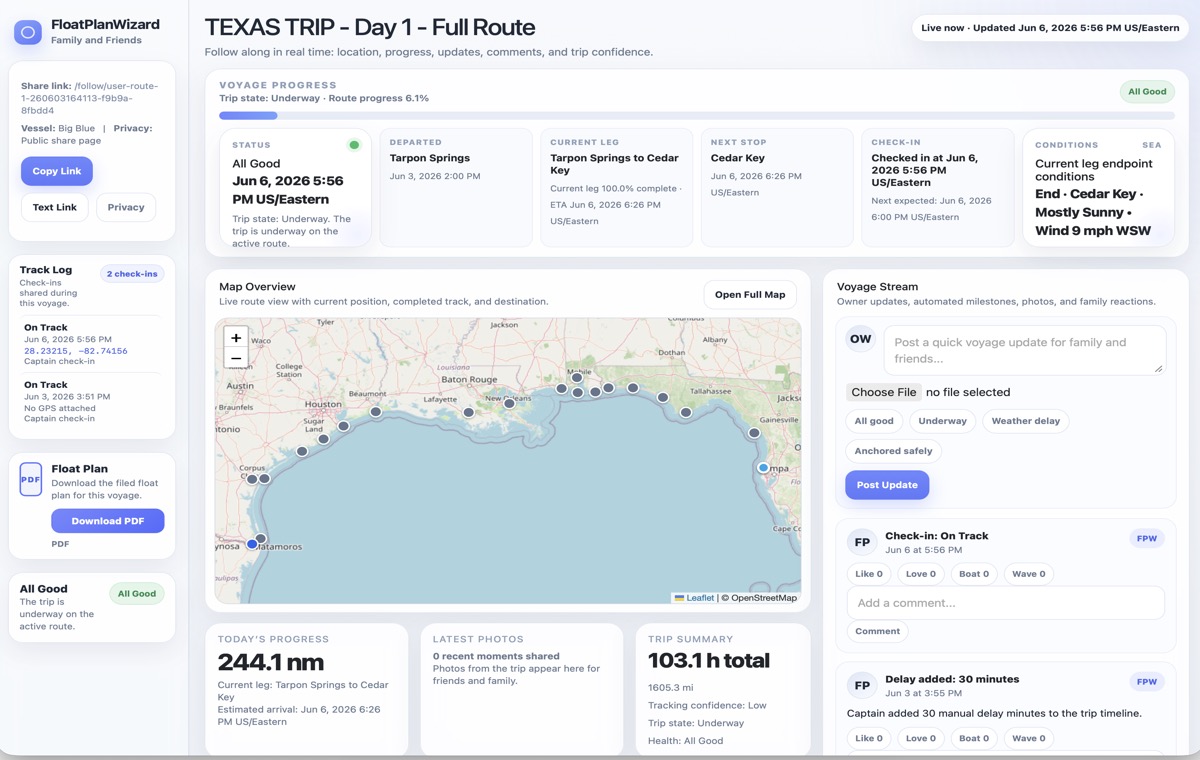Zoom in on the map
Viewport: 1200px width, 760px height.
pos(236,338)
